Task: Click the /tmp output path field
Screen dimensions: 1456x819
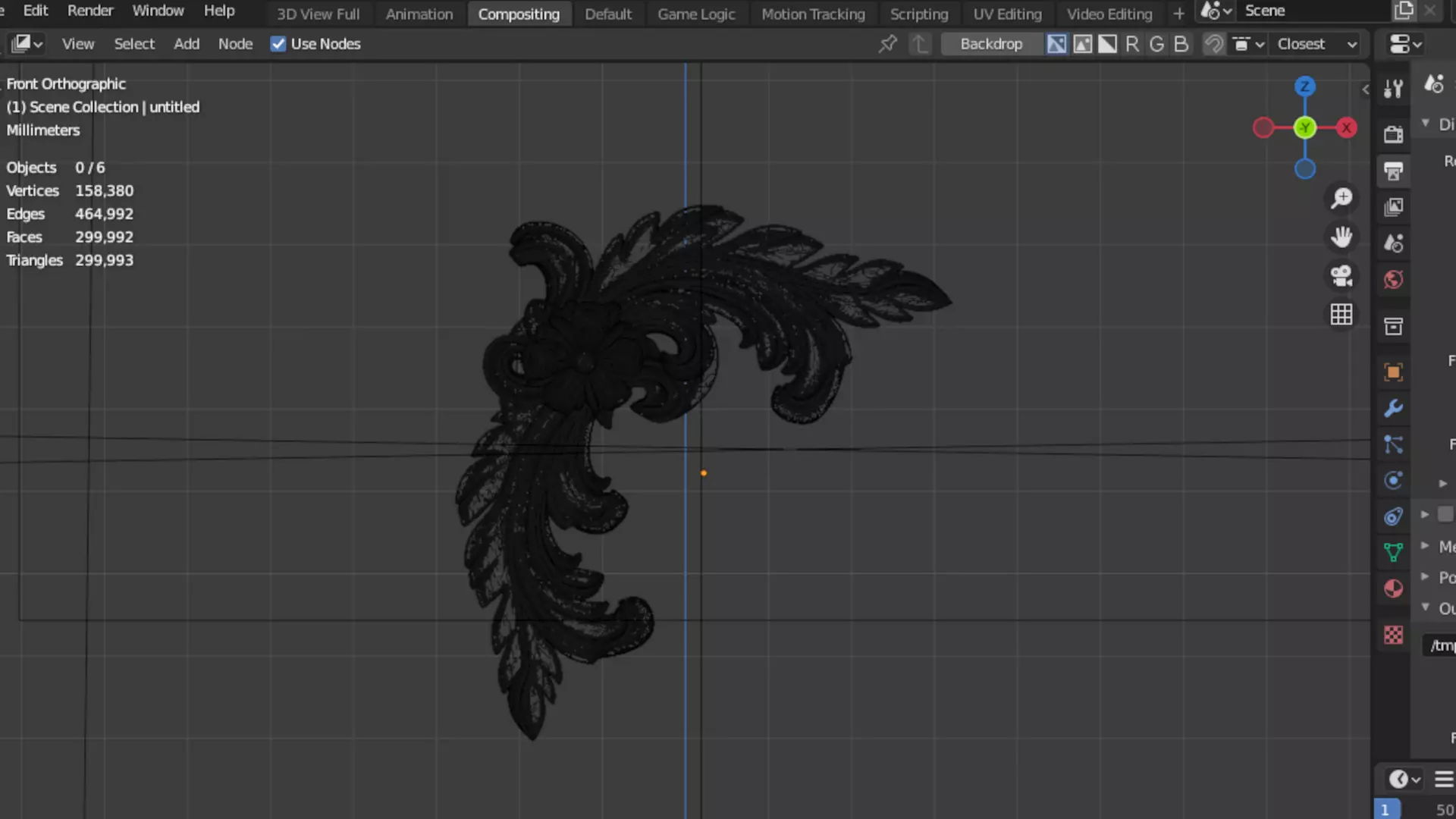Action: [1439, 645]
